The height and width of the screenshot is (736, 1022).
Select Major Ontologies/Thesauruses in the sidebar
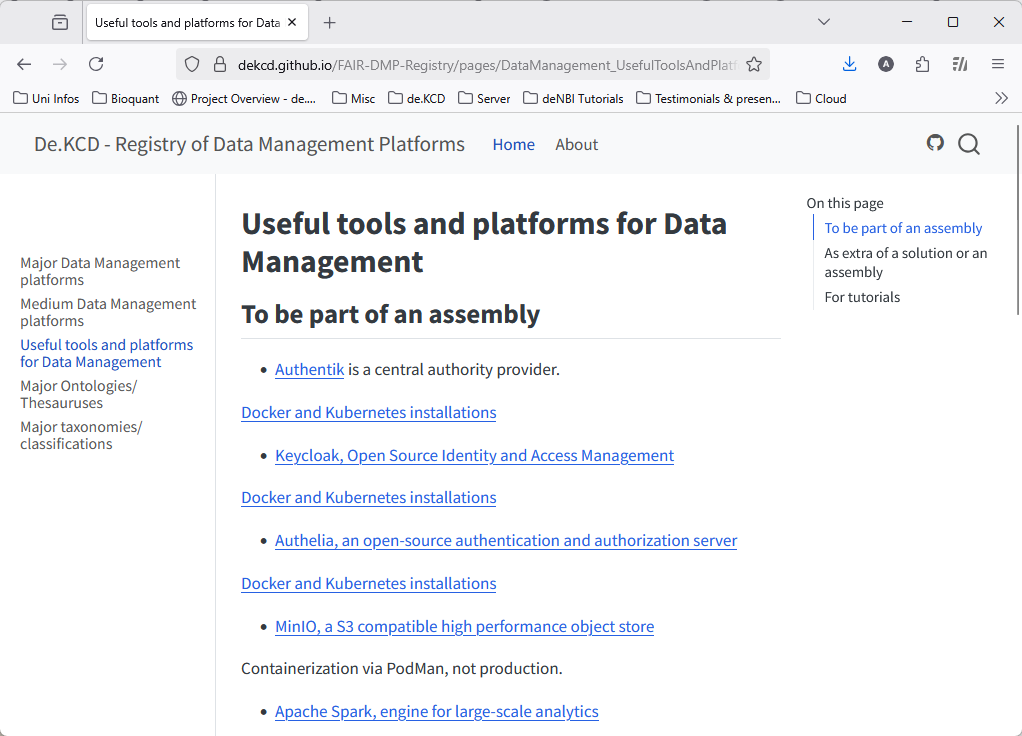tap(78, 394)
